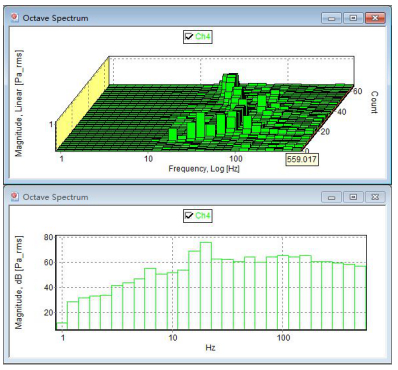Close the bottom Octave Spectrum window
The height and width of the screenshot is (370, 398).
375,197
